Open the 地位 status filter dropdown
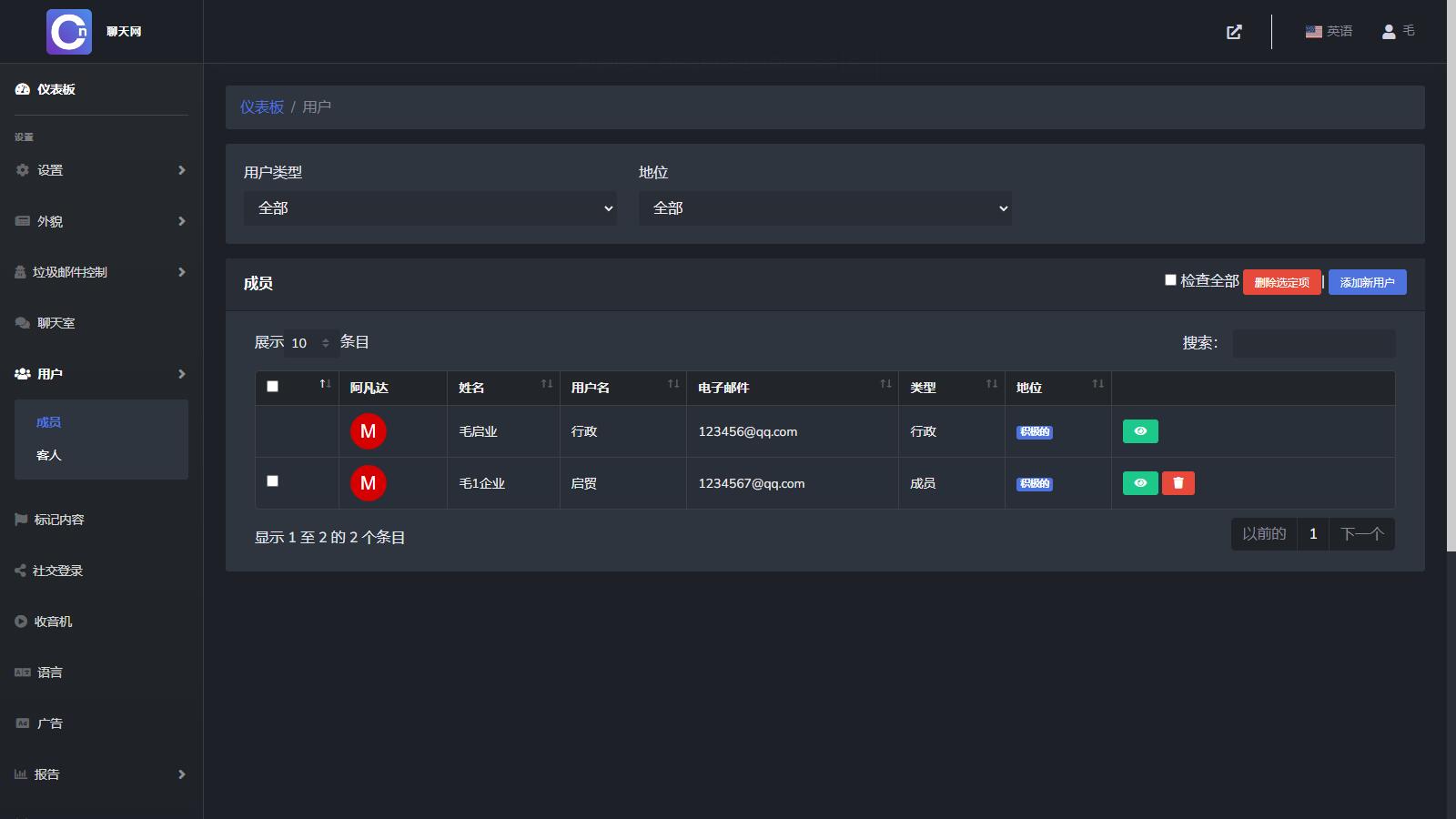This screenshot has width=1456, height=819. point(824,208)
